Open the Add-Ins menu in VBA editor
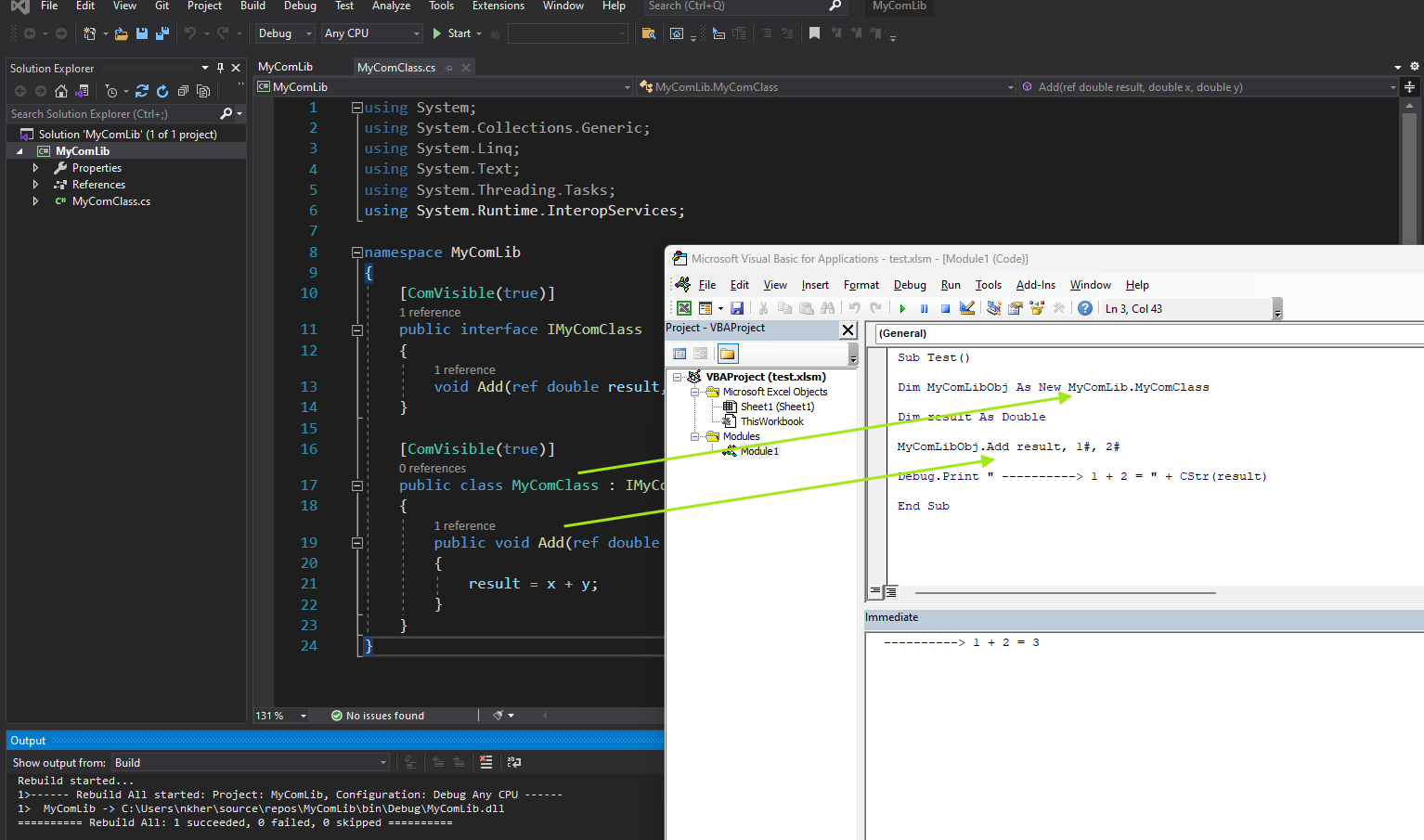The image size is (1424, 840). 1035,285
